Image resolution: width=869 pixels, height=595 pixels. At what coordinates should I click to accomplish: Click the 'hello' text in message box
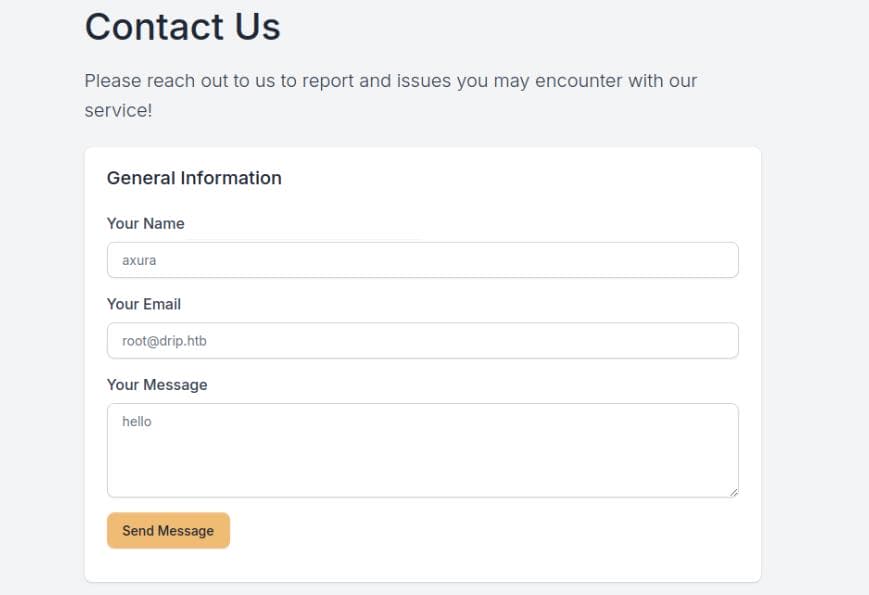(136, 422)
